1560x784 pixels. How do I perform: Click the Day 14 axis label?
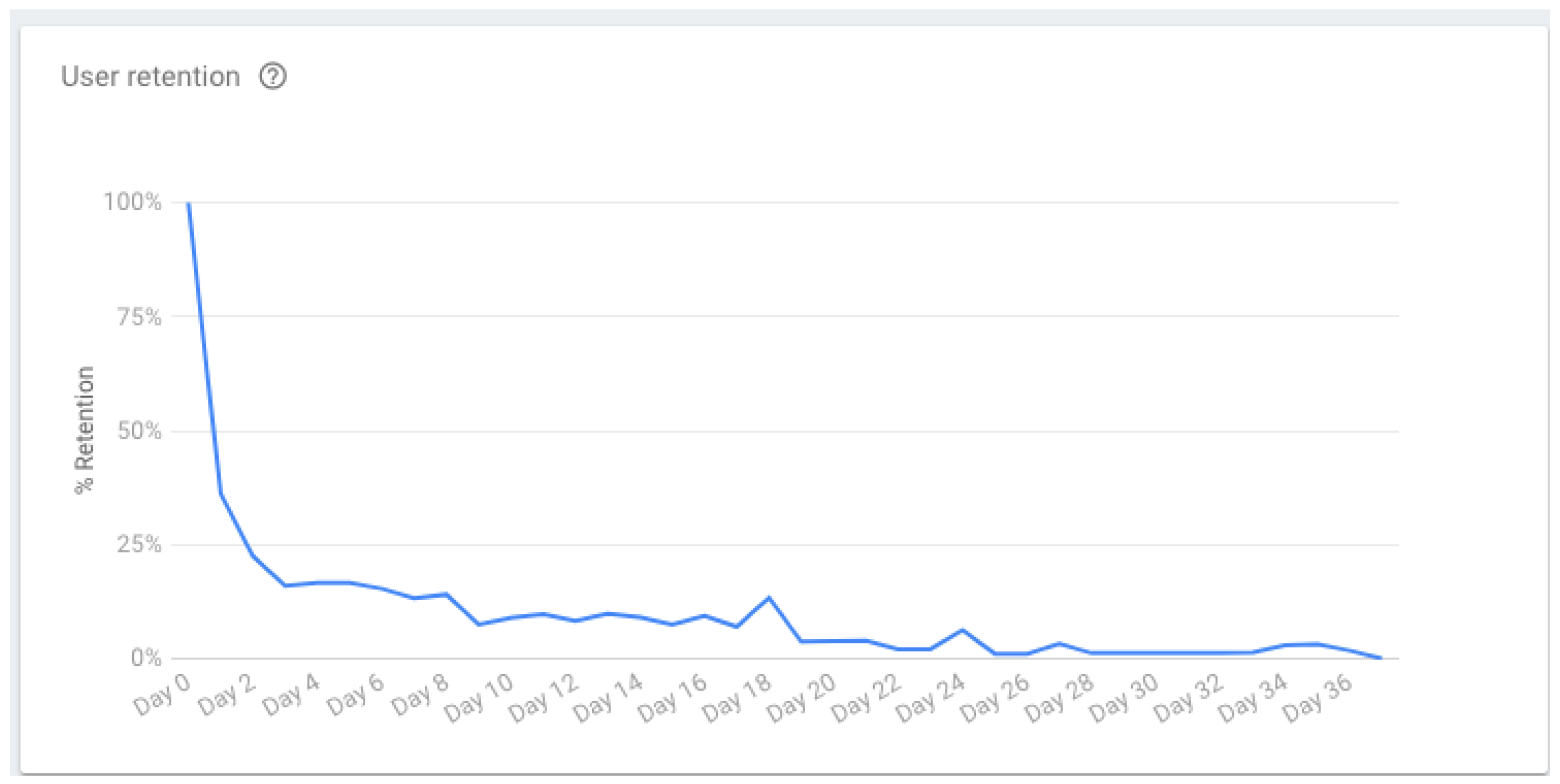click(x=607, y=698)
